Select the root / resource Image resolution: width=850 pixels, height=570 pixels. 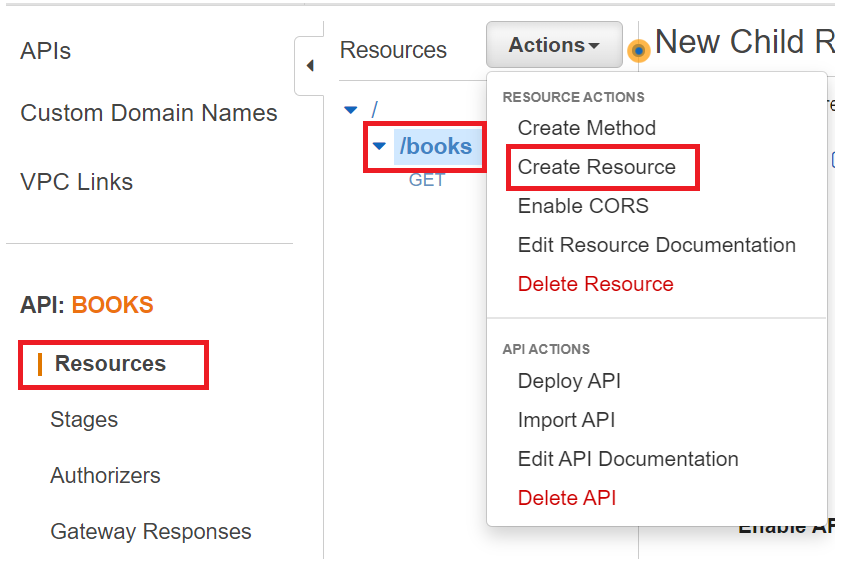[x=375, y=109]
